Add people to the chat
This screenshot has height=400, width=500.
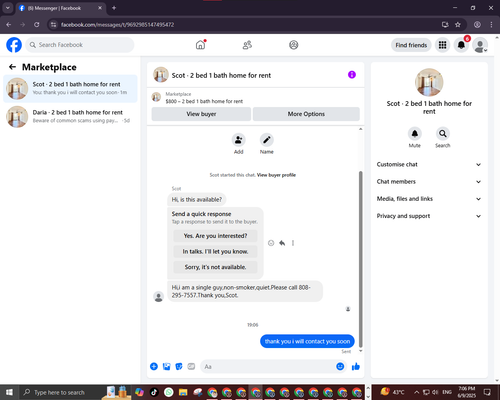[x=239, y=140]
